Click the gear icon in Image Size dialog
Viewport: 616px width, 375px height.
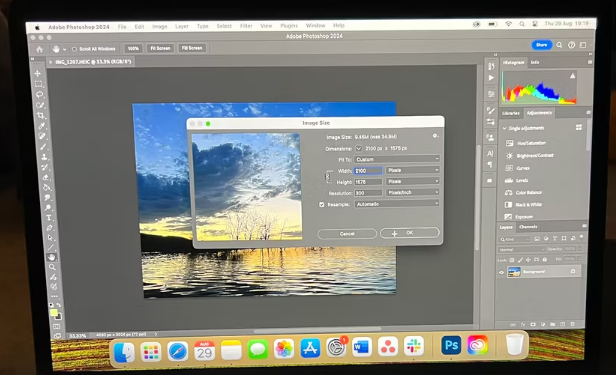point(435,136)
